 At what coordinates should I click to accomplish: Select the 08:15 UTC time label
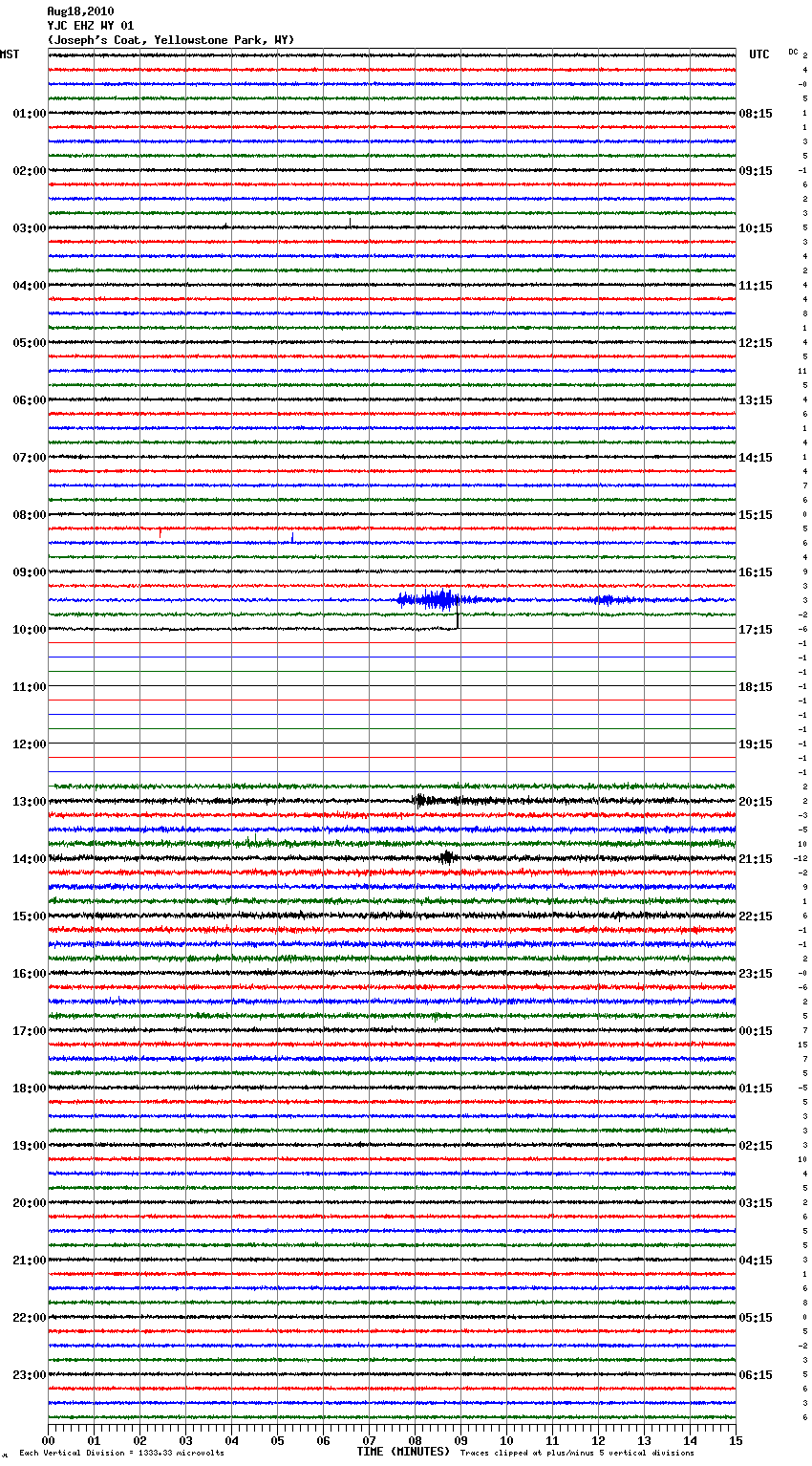756,114
